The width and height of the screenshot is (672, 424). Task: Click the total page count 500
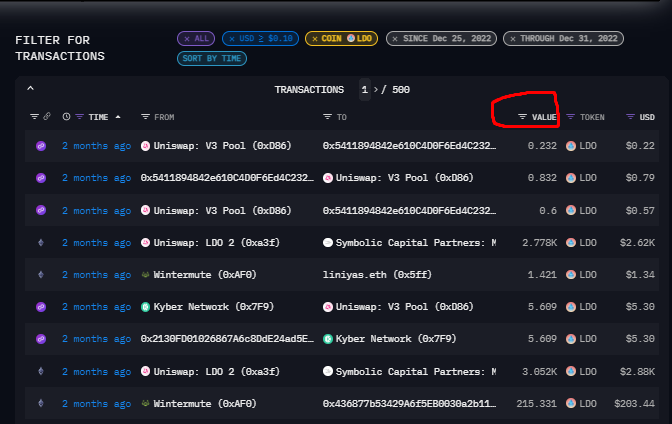401,90
